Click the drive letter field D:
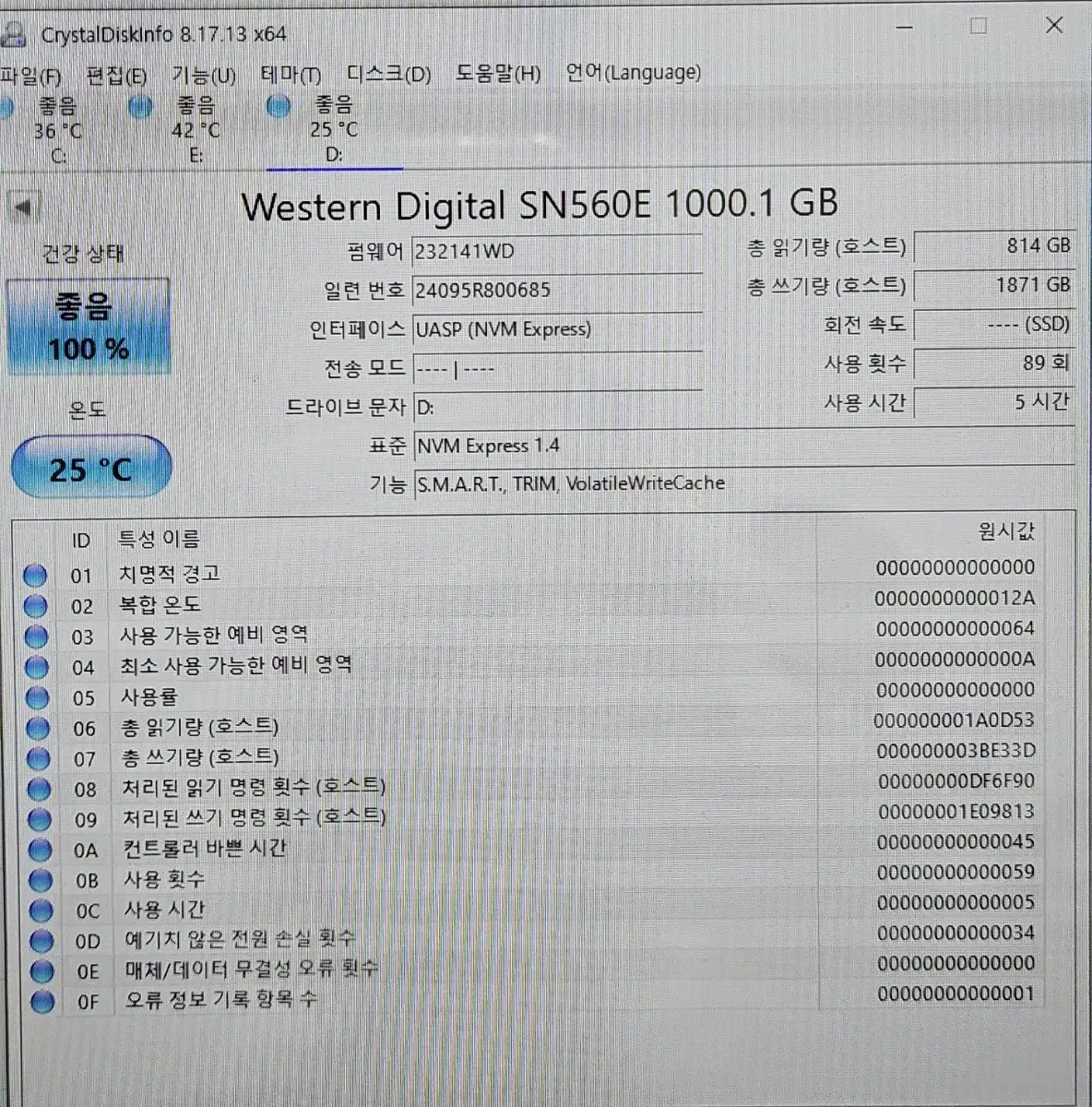1092x1107 pixels. [x=557, y=407]
